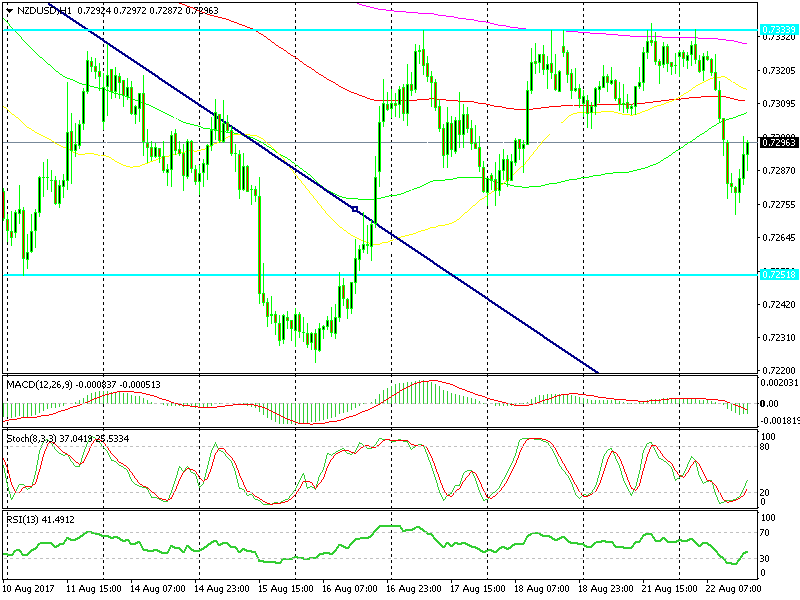Click the 0.72645 price axis label
Screen dimensions: 800x600
779,238
